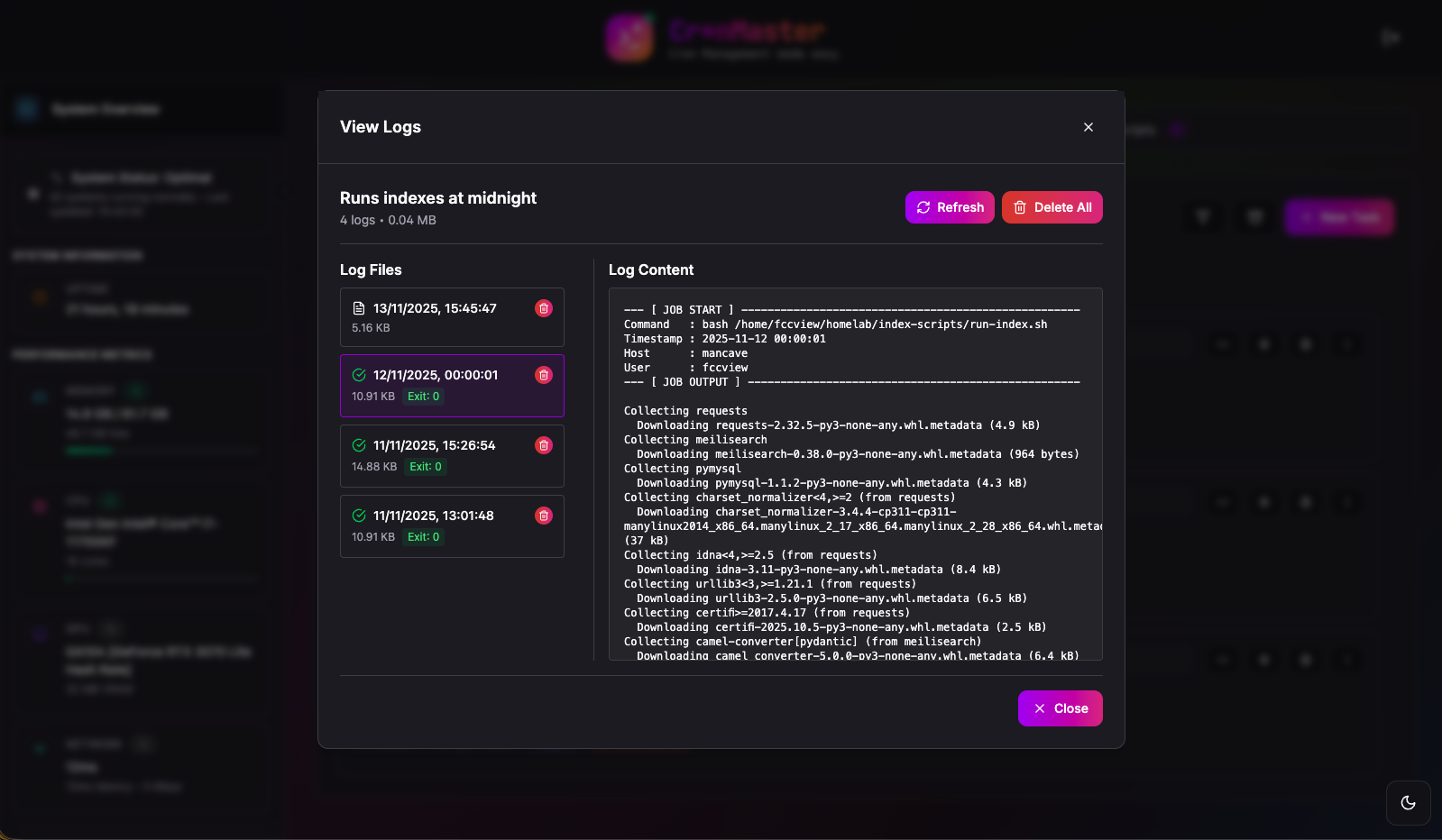Toggle dark mode with the moon icon
The image size is (1442, 840).
(x=1409, y=803)
